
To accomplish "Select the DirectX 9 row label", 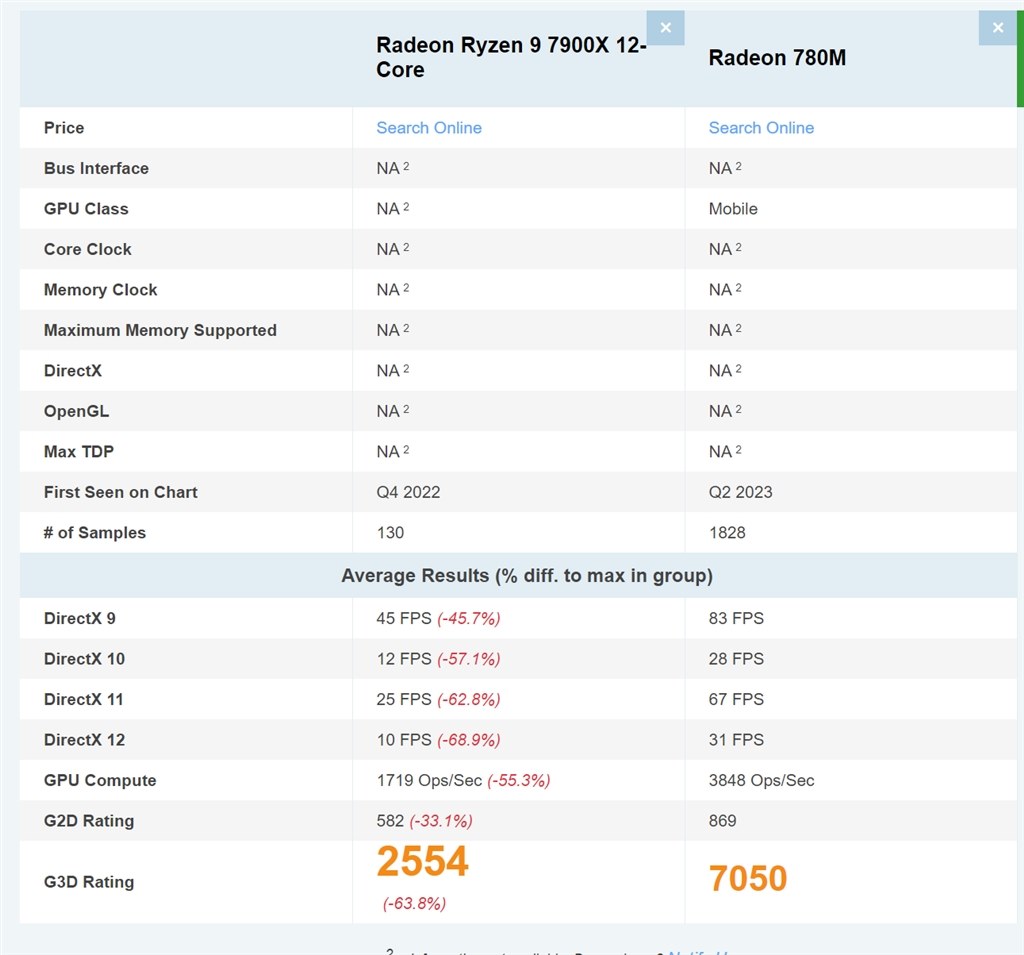I will point(80,619).
